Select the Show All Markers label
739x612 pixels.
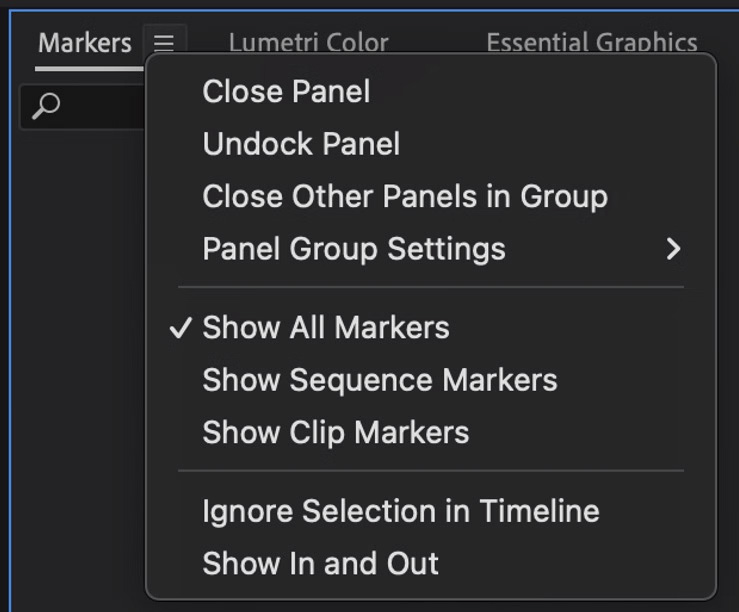pyautogui.click(x=326, y=328)
